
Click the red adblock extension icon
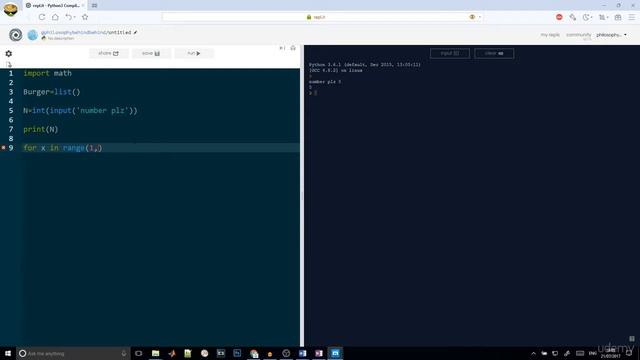coord(559,17)
